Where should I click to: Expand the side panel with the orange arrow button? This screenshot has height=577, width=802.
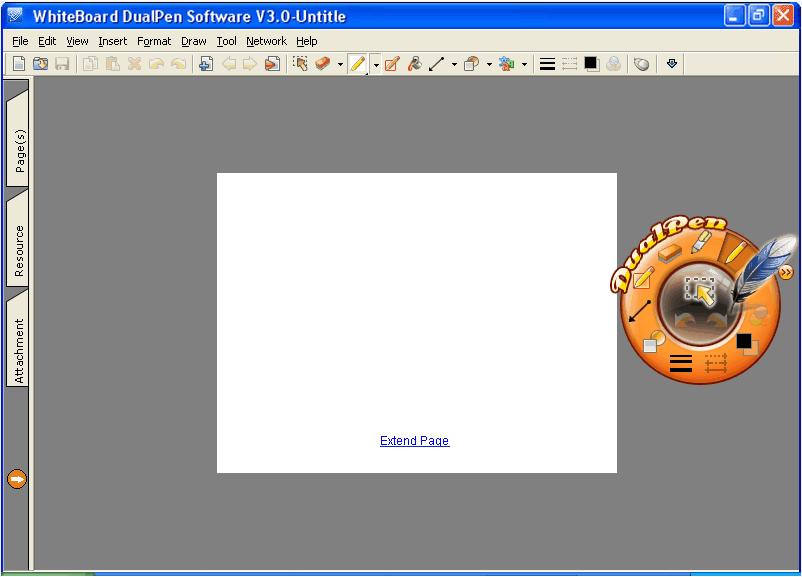[x=17, y=479]
